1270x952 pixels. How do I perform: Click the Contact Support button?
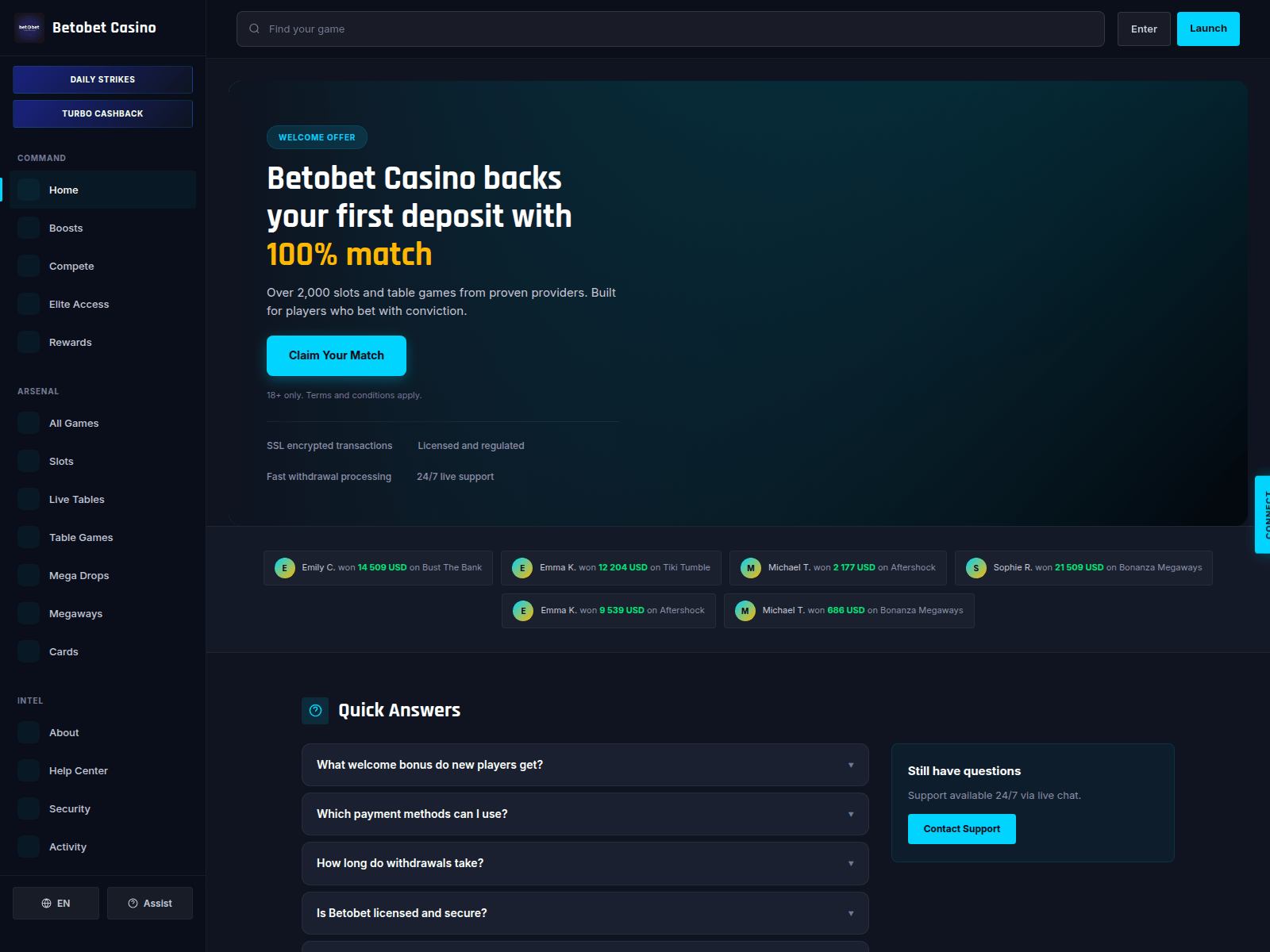[962, 829]
